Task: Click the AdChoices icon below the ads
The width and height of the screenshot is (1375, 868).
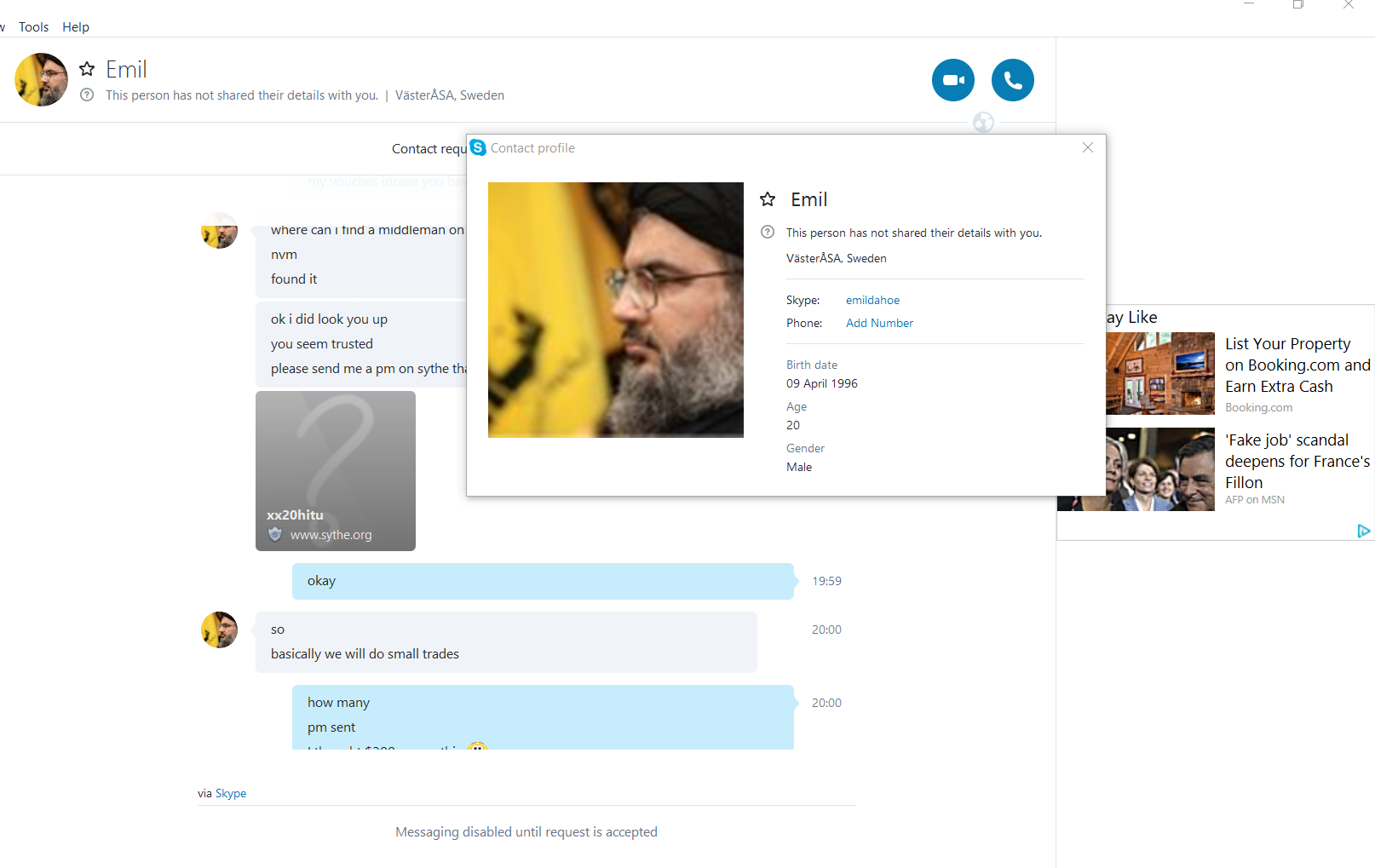Action: click(1363, 531)
